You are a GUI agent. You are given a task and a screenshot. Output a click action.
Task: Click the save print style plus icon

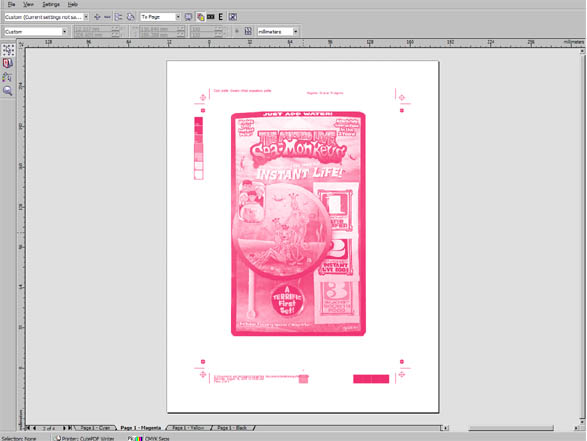click(97, 17)
